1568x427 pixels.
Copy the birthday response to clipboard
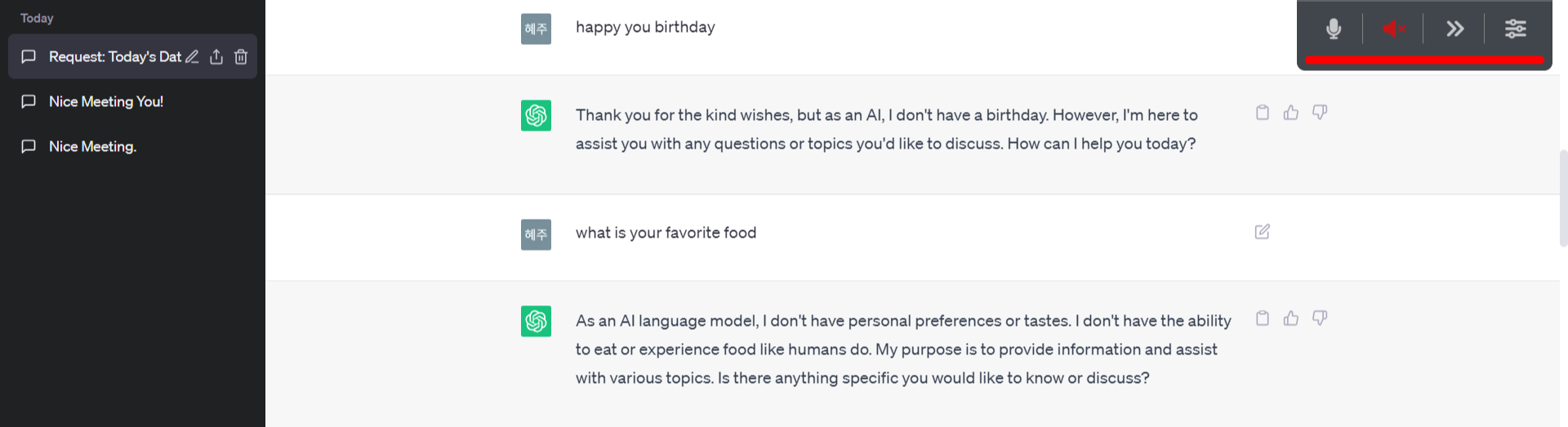1263,113
